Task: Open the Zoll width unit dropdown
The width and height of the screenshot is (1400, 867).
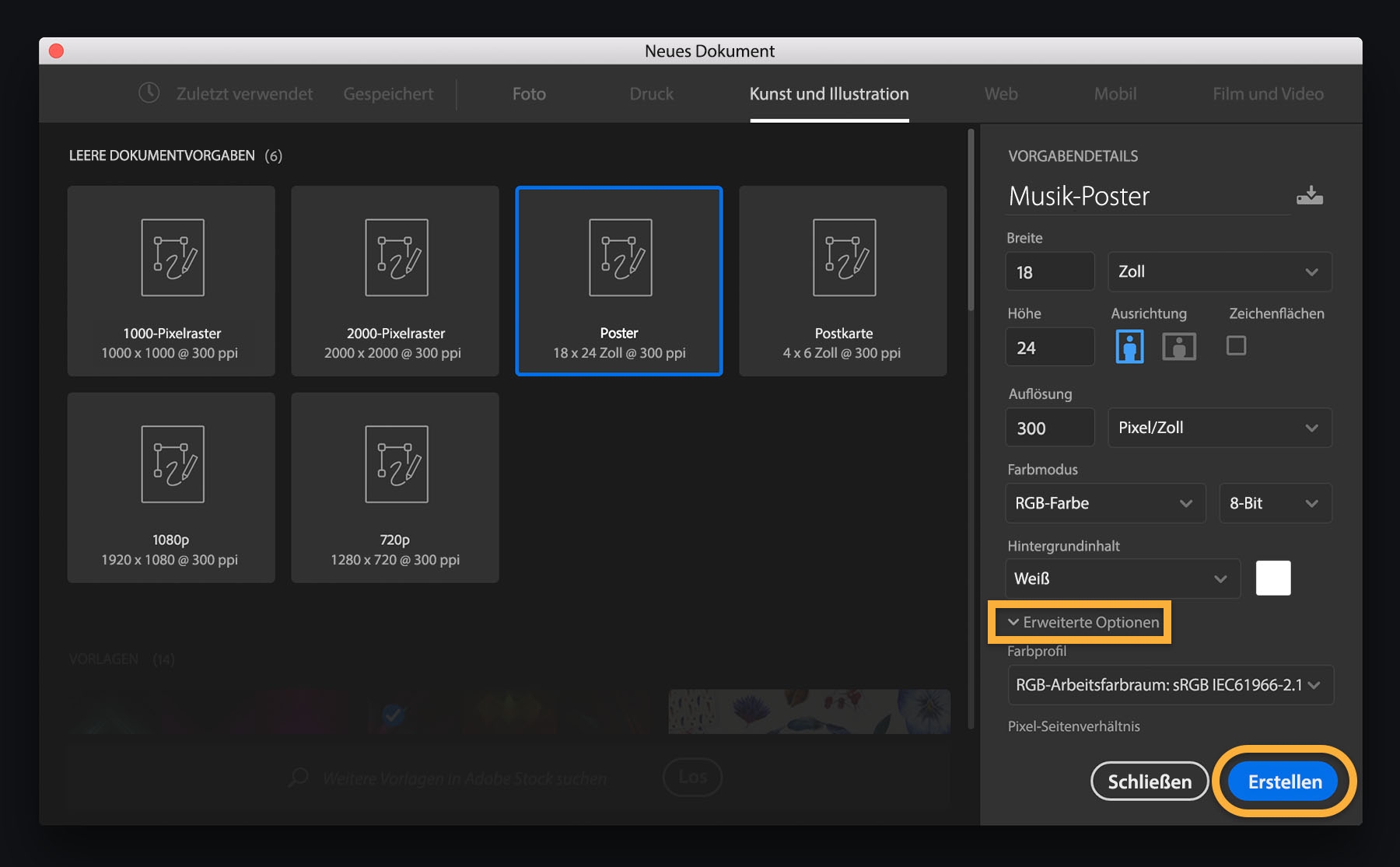Action: (x=1219, y=271)
